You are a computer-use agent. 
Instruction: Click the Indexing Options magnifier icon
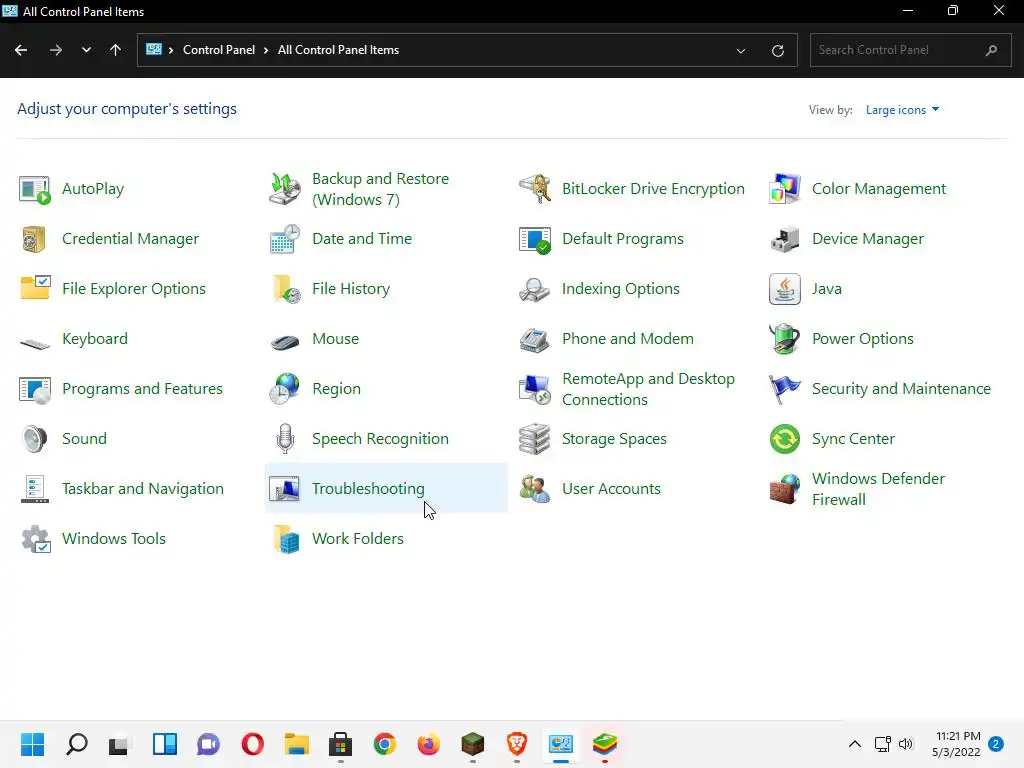tap(535, 289)
